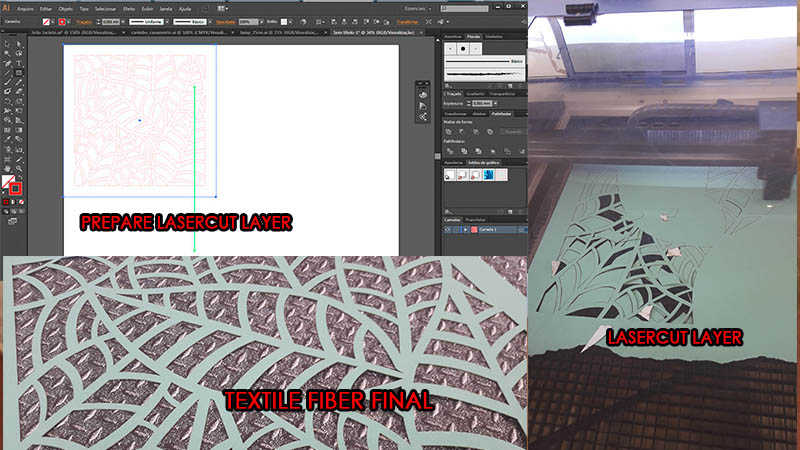
Task: Select the Selection tool (black arrow)
Action: [x=7, y=44]
